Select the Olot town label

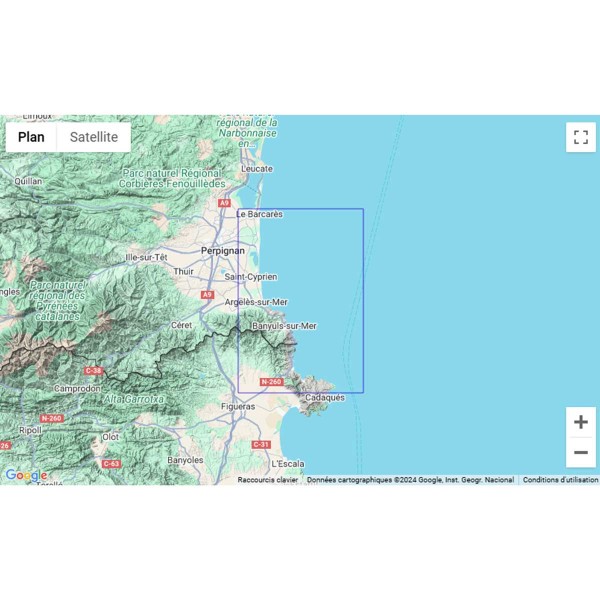110,437
